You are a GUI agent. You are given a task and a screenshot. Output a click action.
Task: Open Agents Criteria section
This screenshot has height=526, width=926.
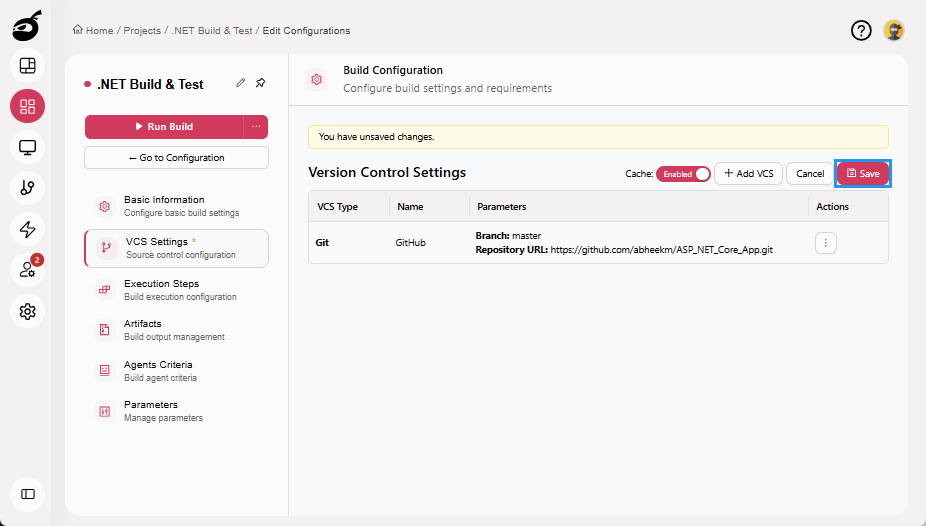point(176,371)
